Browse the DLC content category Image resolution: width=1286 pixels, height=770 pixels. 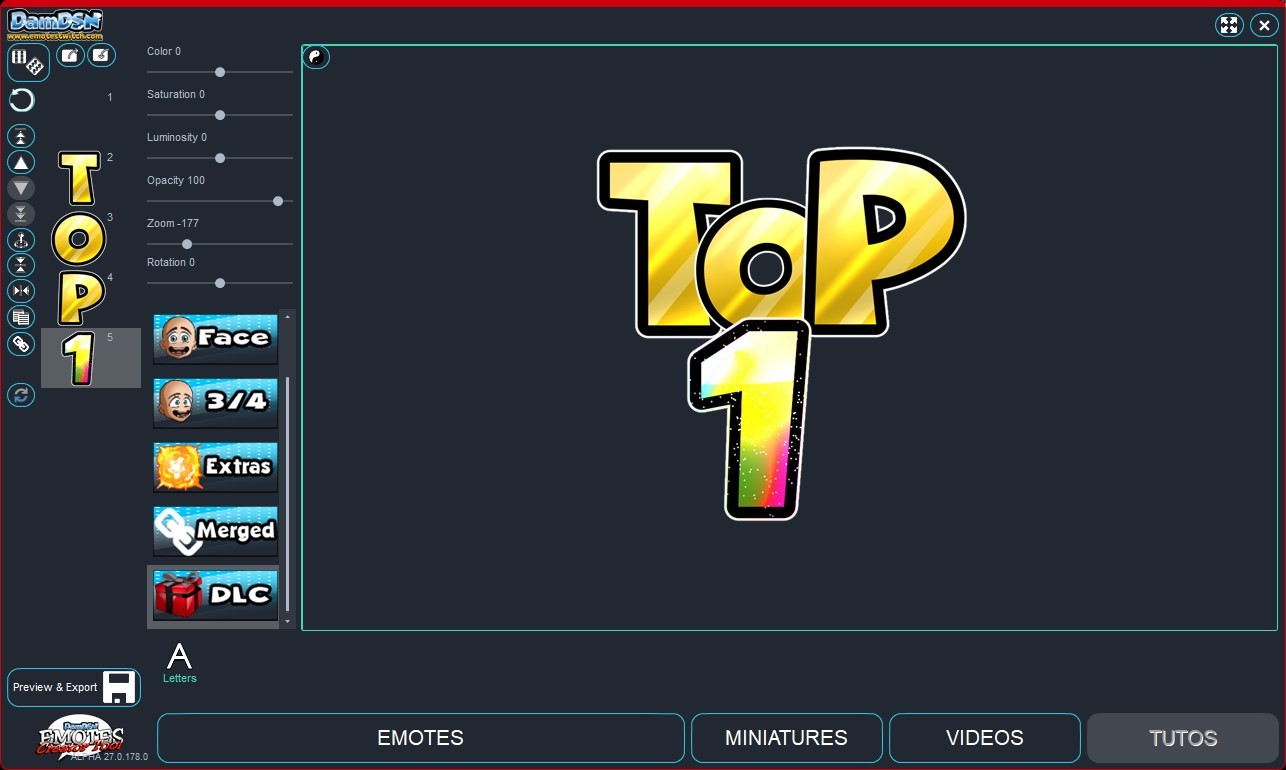(215, 596)
